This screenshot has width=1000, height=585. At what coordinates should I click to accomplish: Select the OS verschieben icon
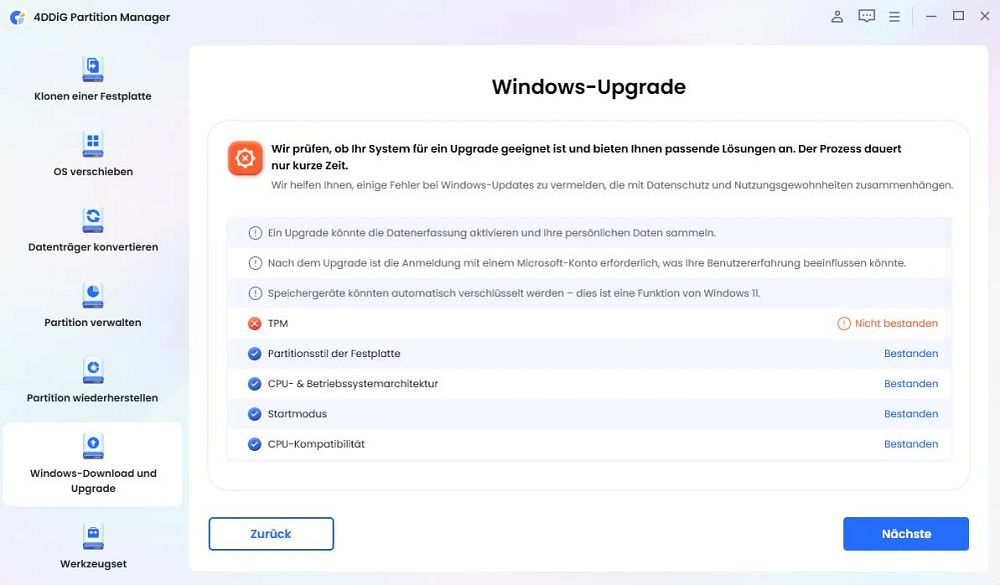(x=93, y=144)
